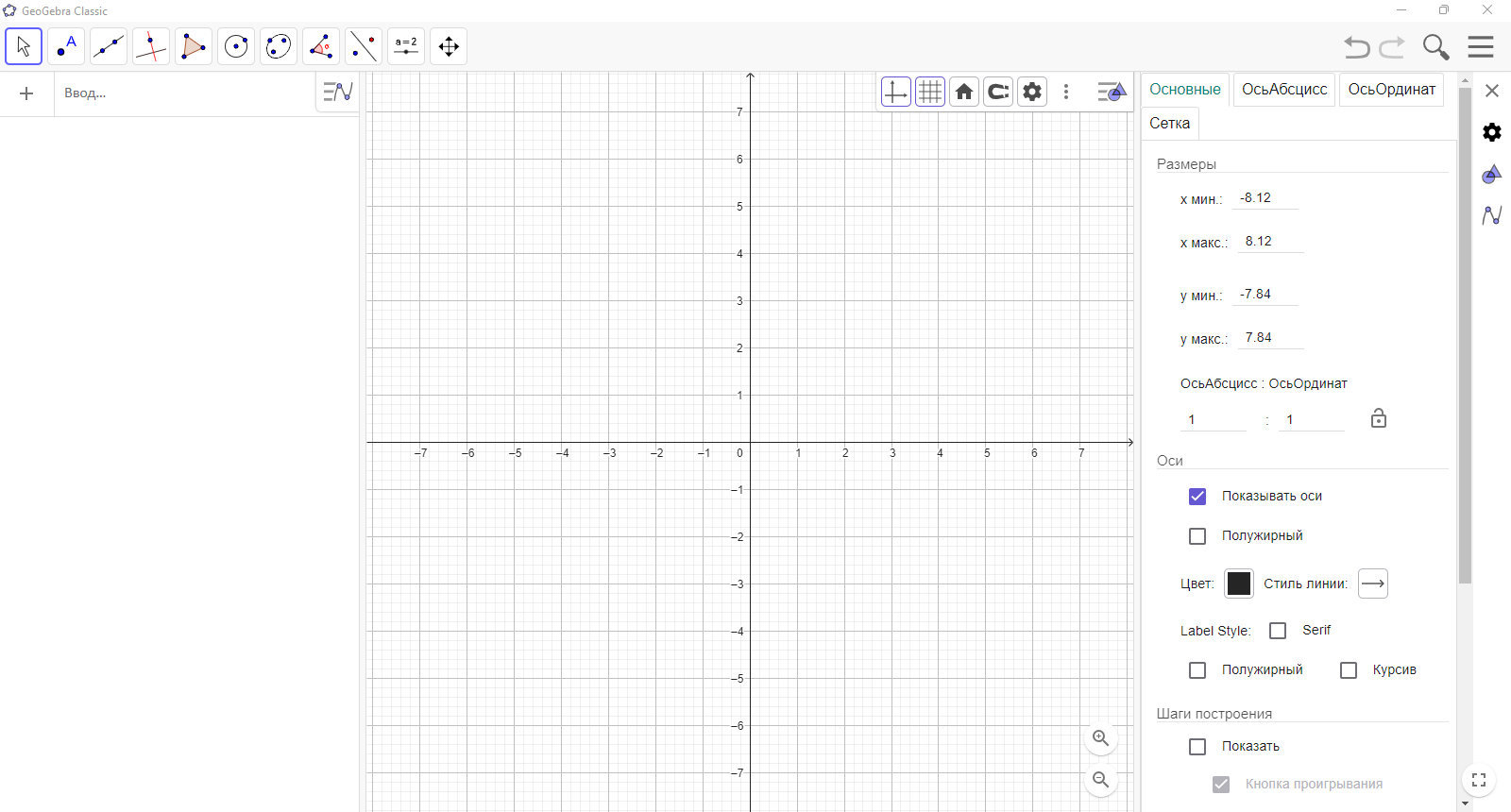Select the Slider a=2 tool
Screen dimensions: 1511x812
coord(406,46)
